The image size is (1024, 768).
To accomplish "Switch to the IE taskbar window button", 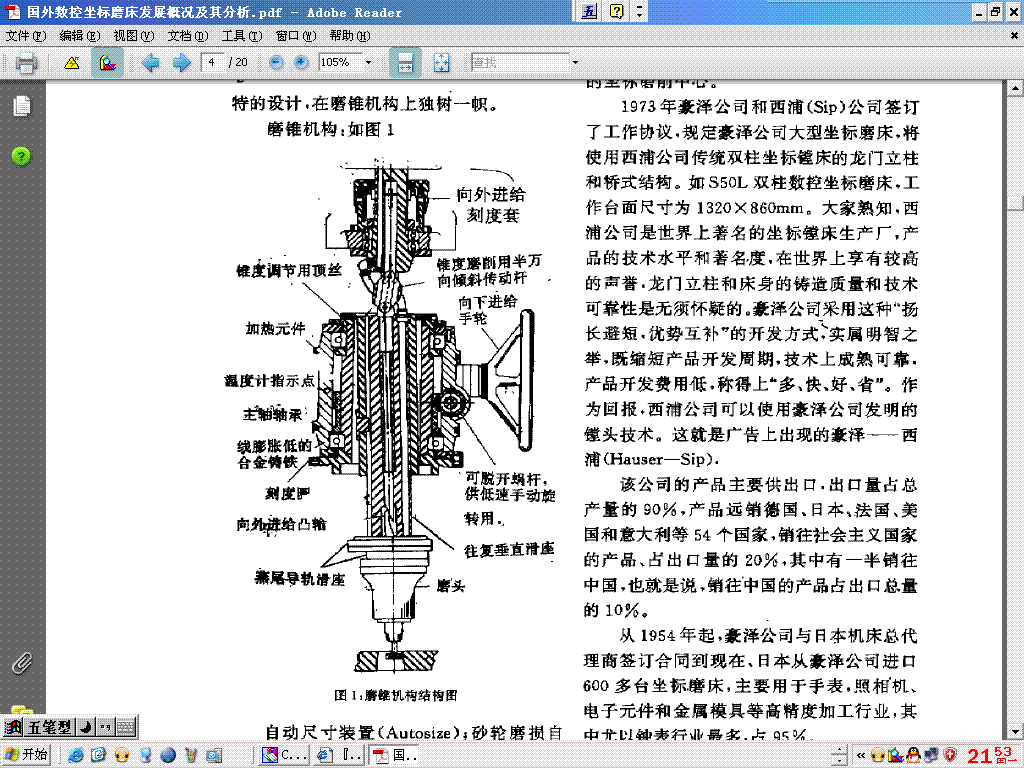I will 339,755.
